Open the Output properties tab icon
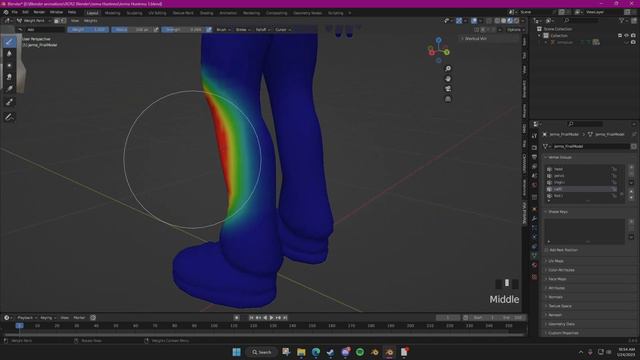640x360 pixels. tap(534, 157)
